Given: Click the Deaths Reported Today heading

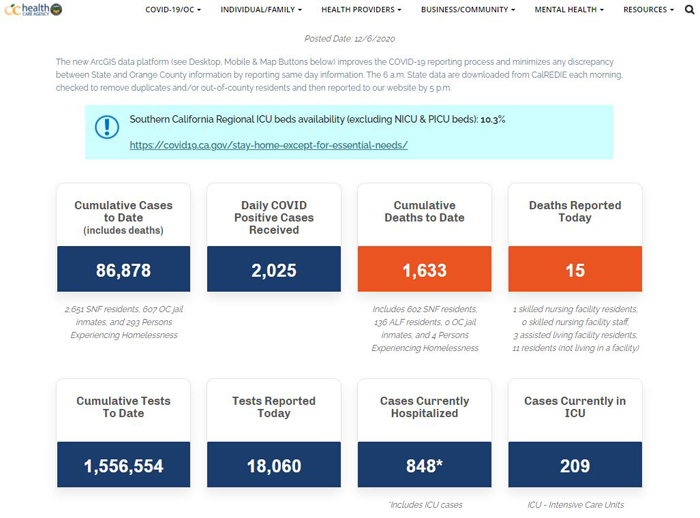Looking at the screenshot, I should [x=575, y=211].
